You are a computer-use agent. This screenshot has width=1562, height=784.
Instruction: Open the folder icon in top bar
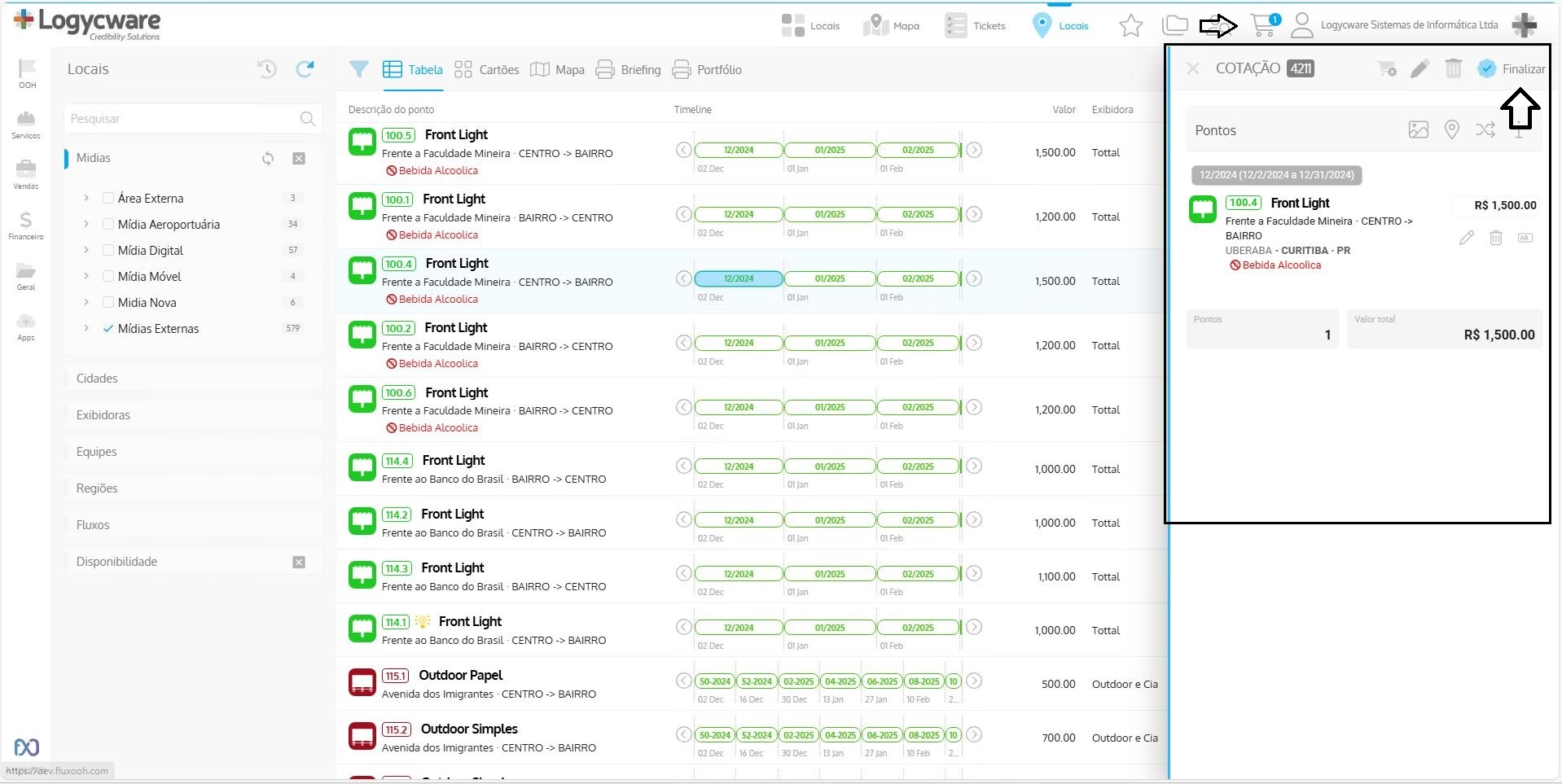click(x=1175, y=25)
